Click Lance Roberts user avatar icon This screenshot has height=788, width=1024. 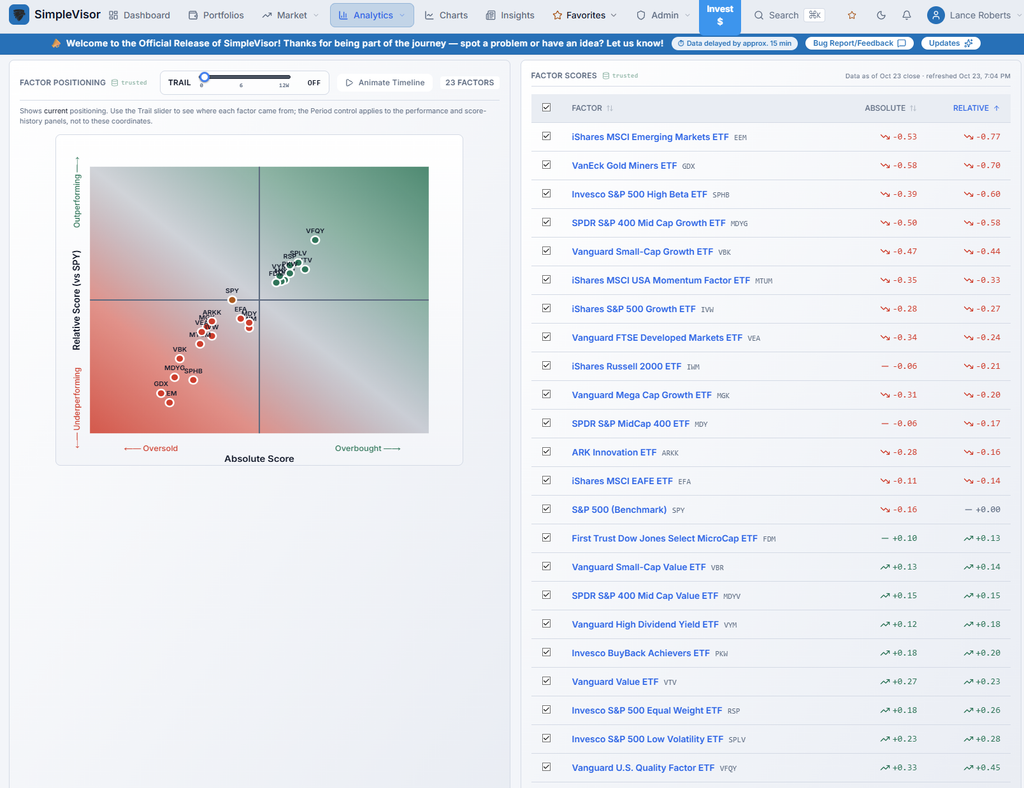(x=936, y=15)
